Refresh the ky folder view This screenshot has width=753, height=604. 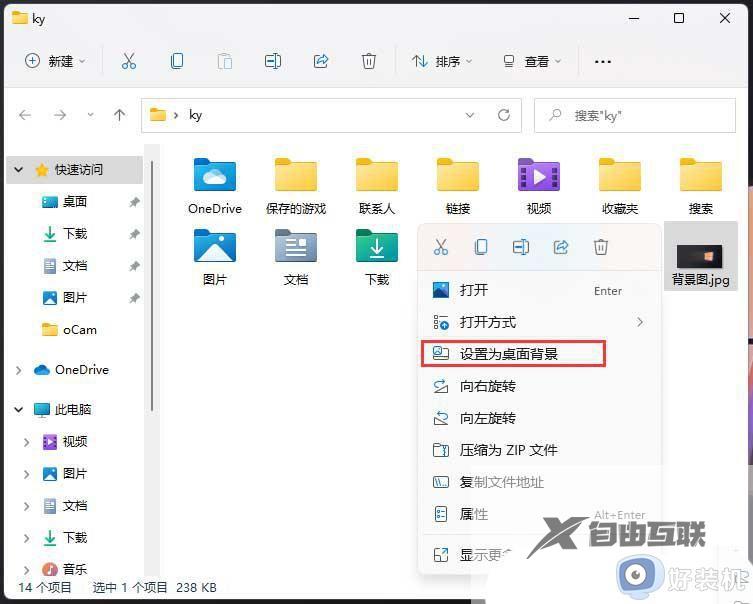[x=504, y=115]
